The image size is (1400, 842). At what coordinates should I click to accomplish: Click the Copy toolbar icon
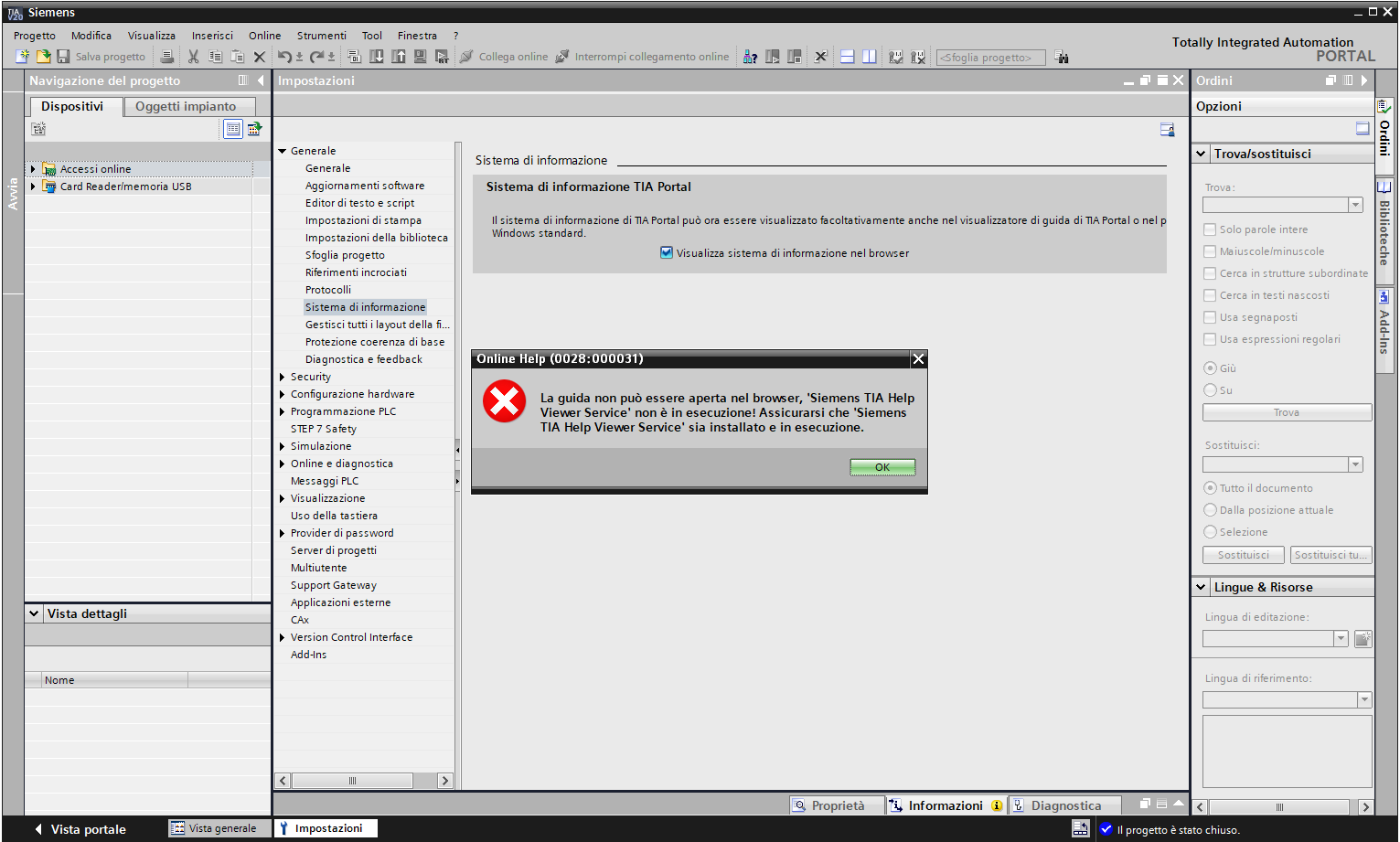216,57
